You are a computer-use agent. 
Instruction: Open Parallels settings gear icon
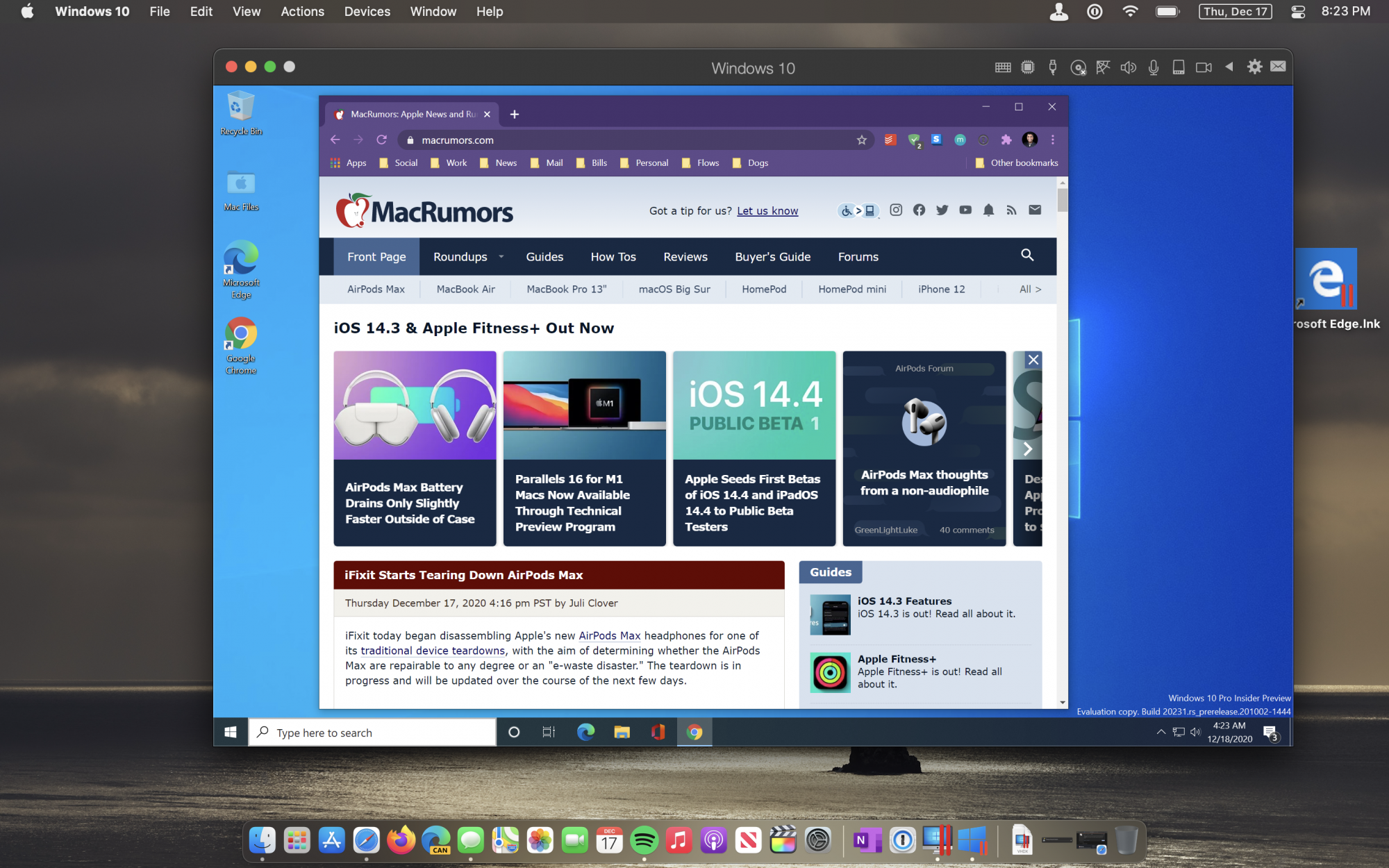coord(1254,67)
